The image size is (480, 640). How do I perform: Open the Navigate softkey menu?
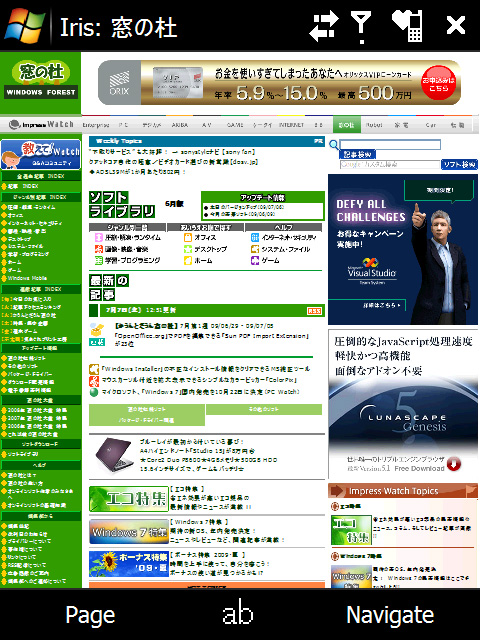tap(390, 615)
